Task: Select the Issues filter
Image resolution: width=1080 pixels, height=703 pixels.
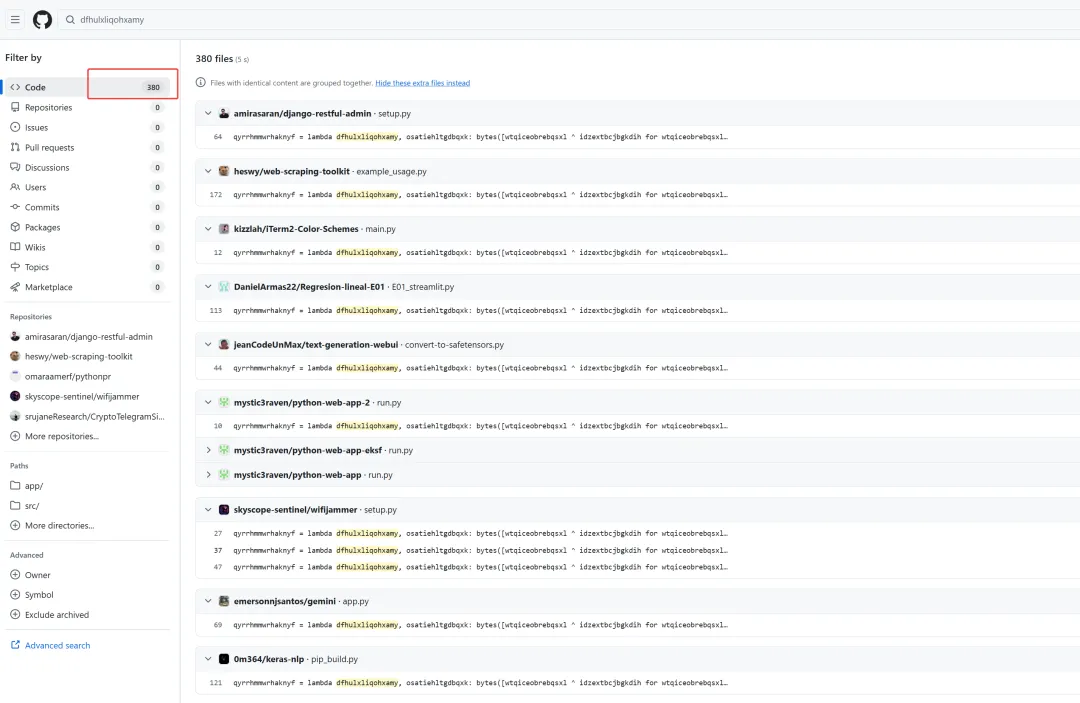Action: (86, 127)
